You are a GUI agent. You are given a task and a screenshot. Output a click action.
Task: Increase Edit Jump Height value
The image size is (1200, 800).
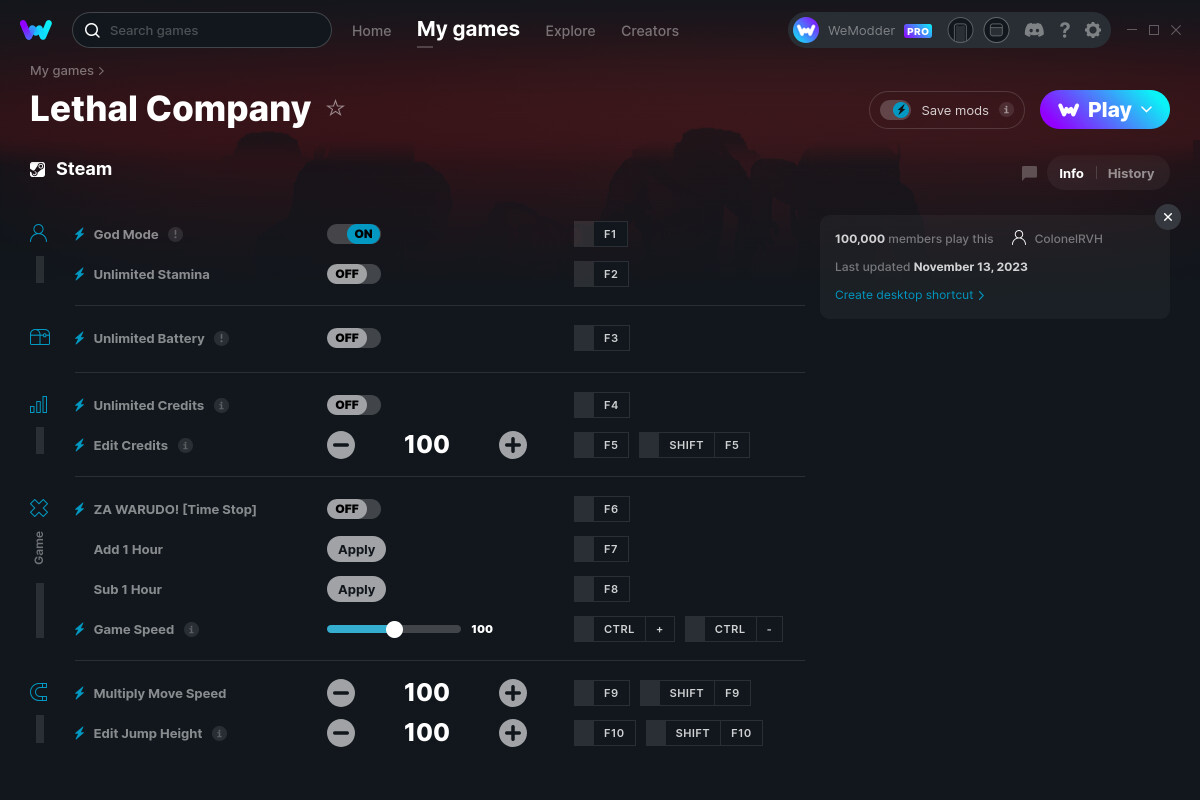click(x=513, y=733)
